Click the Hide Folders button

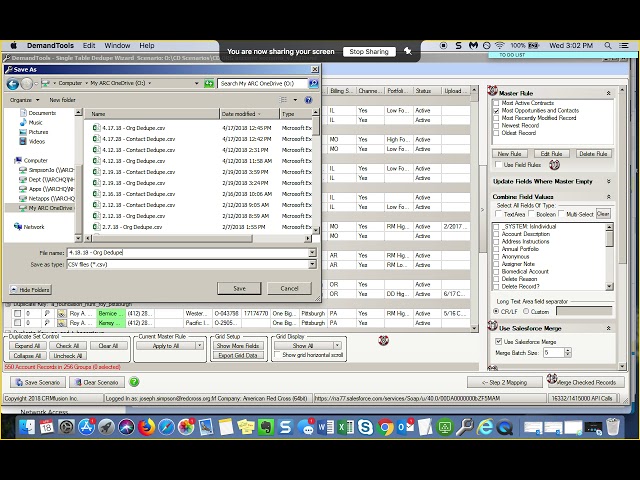30,289
